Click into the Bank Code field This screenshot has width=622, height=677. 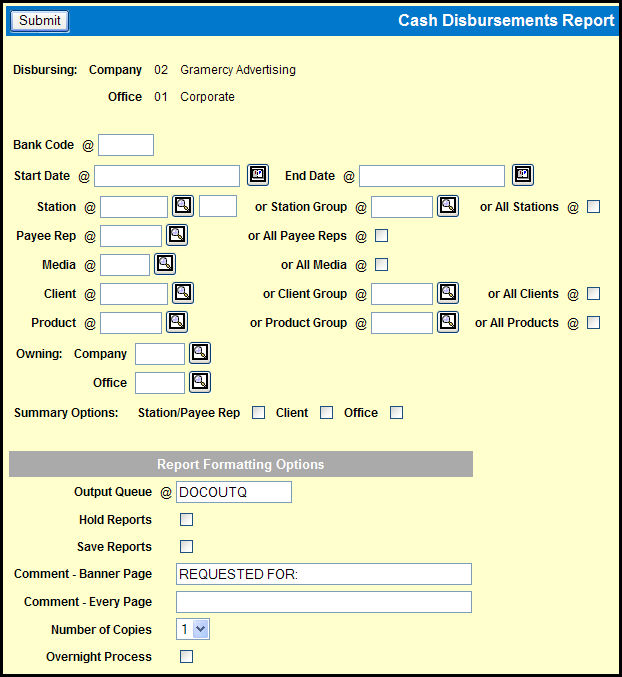(x=126, y=145)
